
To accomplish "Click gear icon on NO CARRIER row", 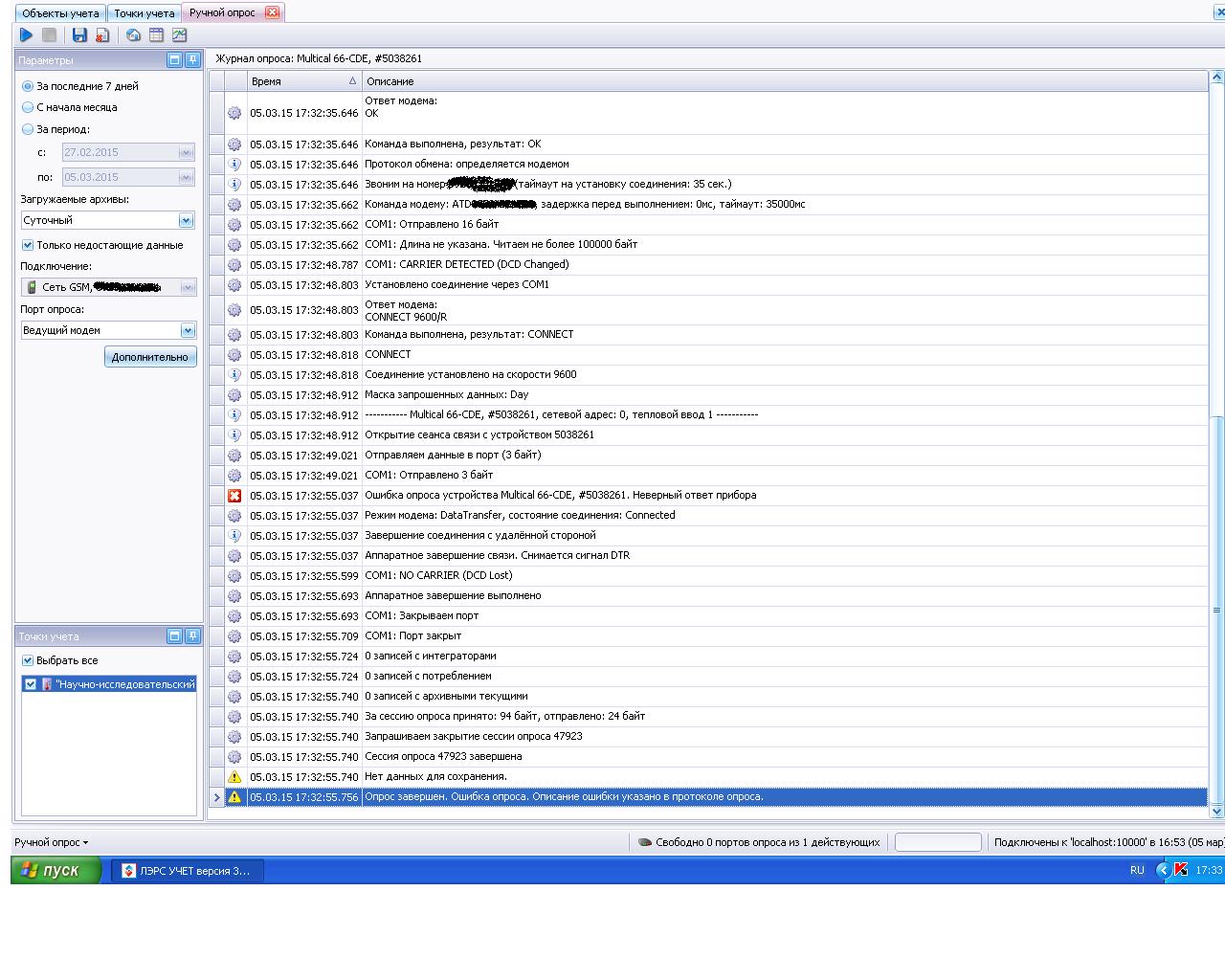I will 234,575.
